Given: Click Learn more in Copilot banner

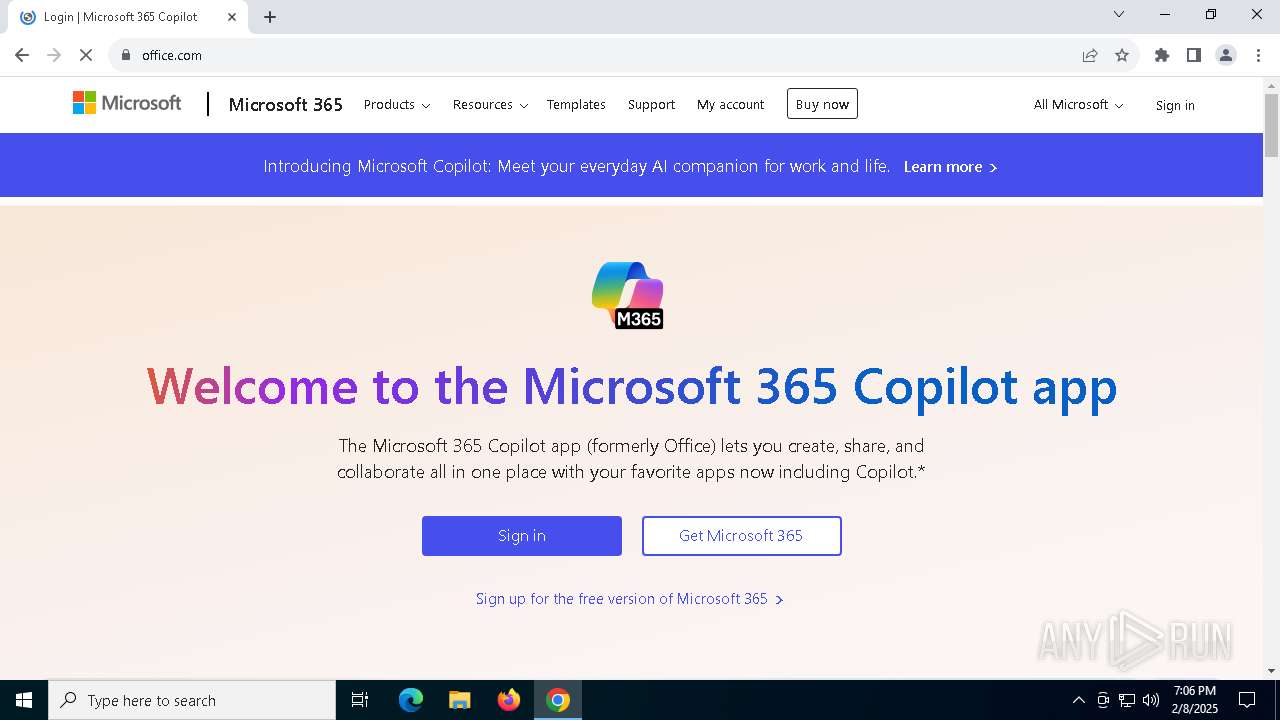Looking at the screenshot, I should tap(950, 167).
